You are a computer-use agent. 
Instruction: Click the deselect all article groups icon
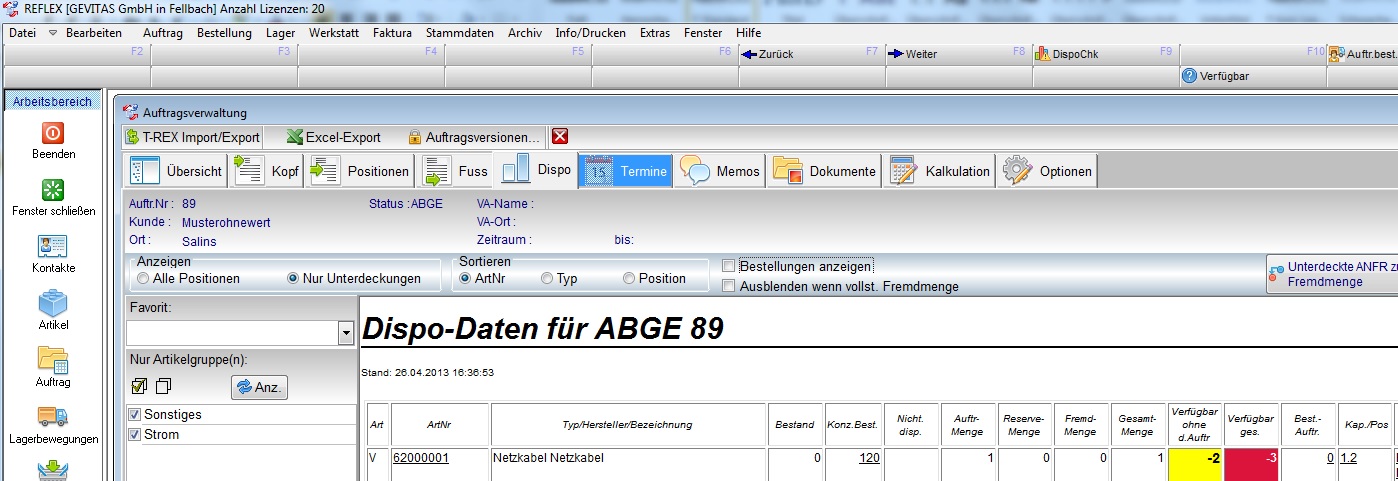click(164, 386)
